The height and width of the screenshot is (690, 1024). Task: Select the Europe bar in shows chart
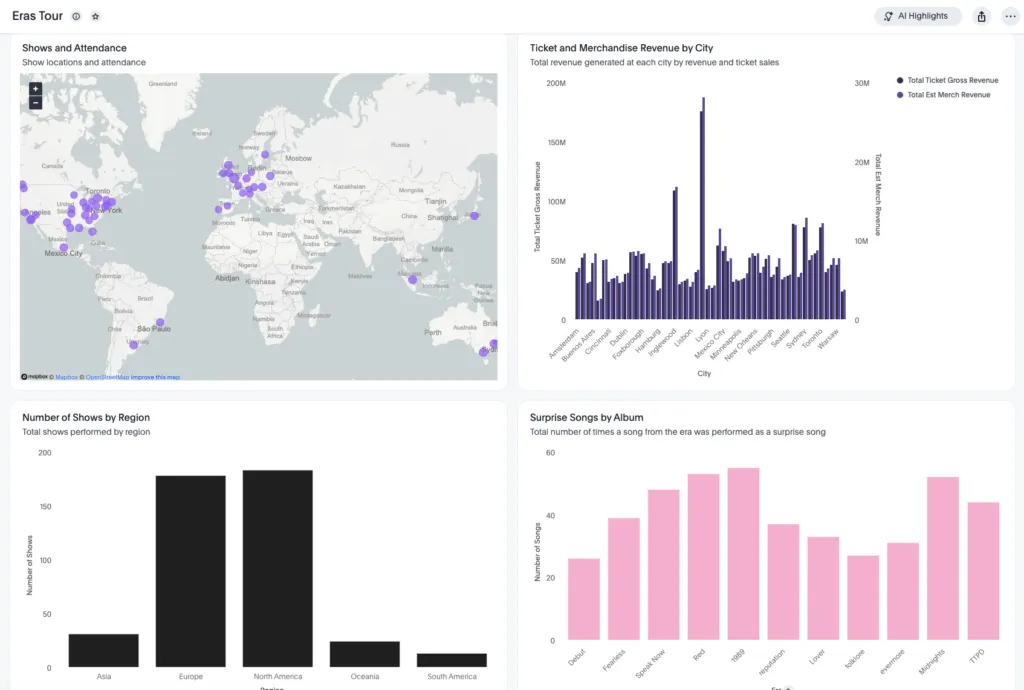[x=190, y=571]
